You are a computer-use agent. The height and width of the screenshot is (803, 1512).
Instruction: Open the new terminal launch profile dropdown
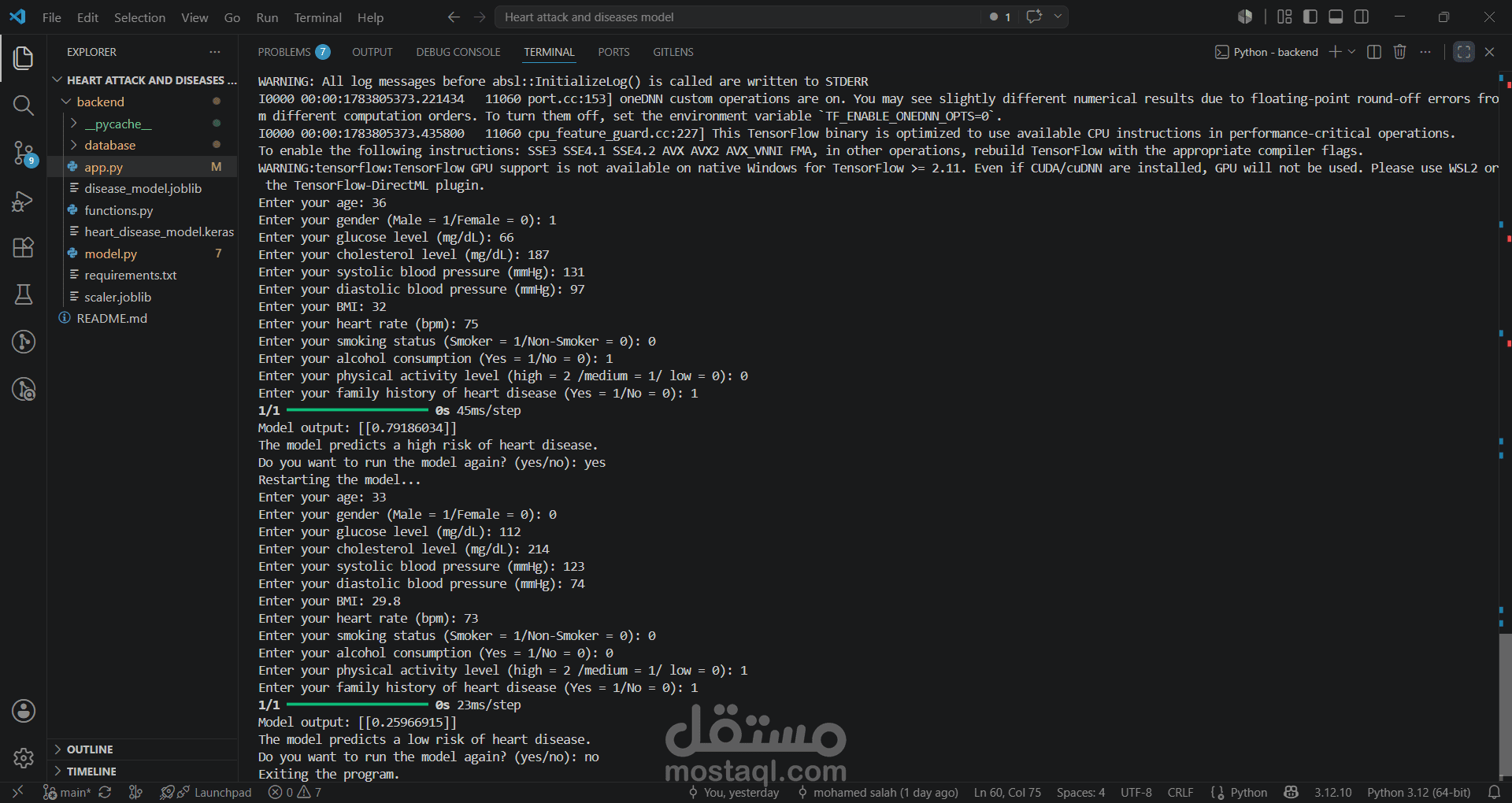(1352, 52)
